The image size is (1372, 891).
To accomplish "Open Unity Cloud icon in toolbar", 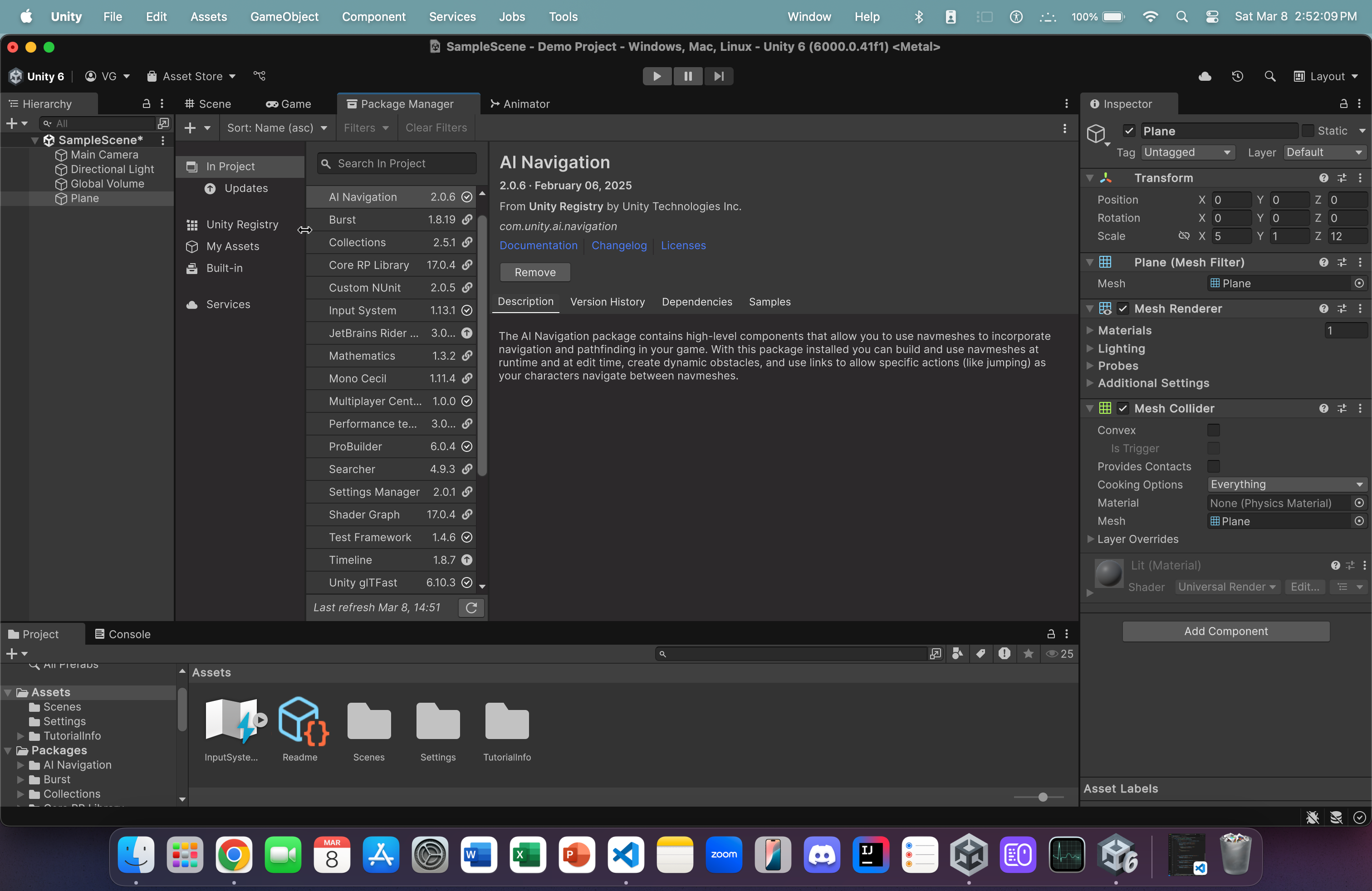I will tap(1205, 76).
